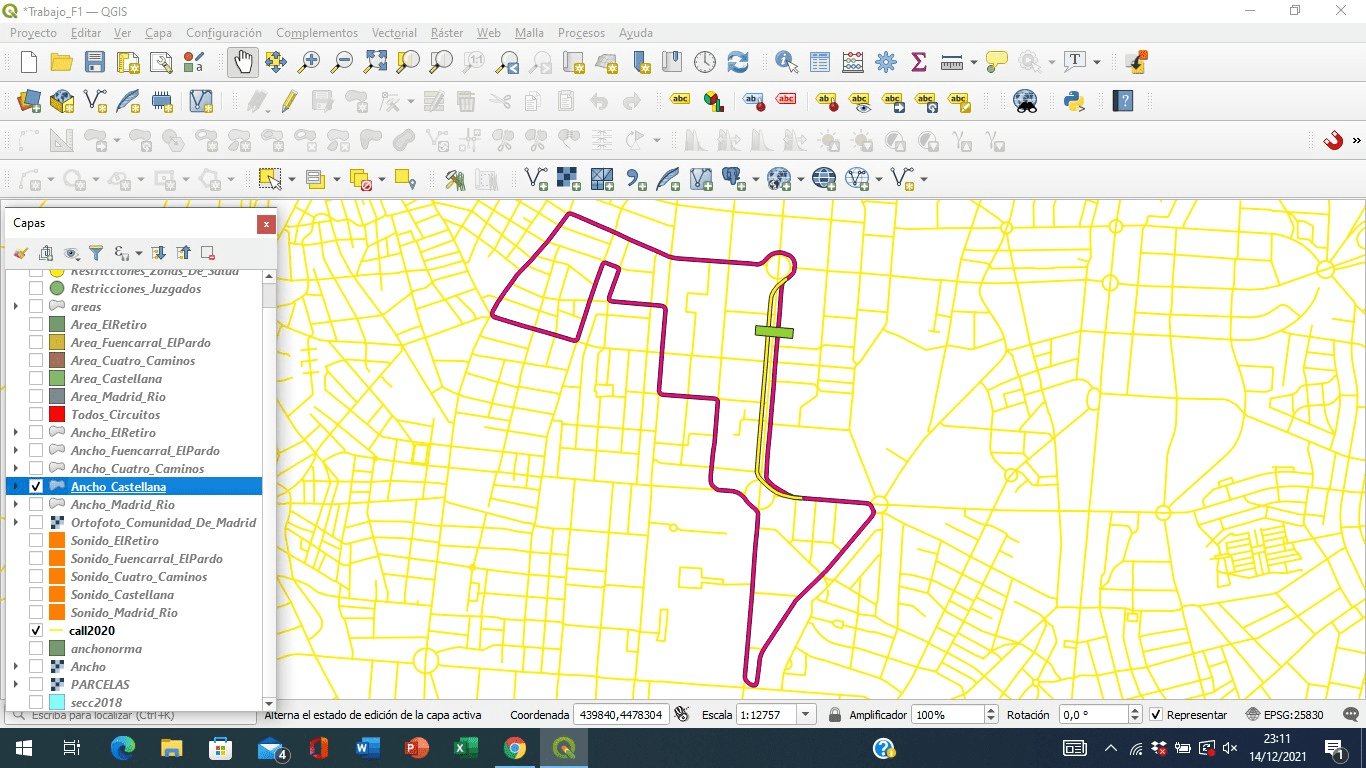Select the Pan Map hand tool
The image size is (1366, 768).
pos(242,62)
